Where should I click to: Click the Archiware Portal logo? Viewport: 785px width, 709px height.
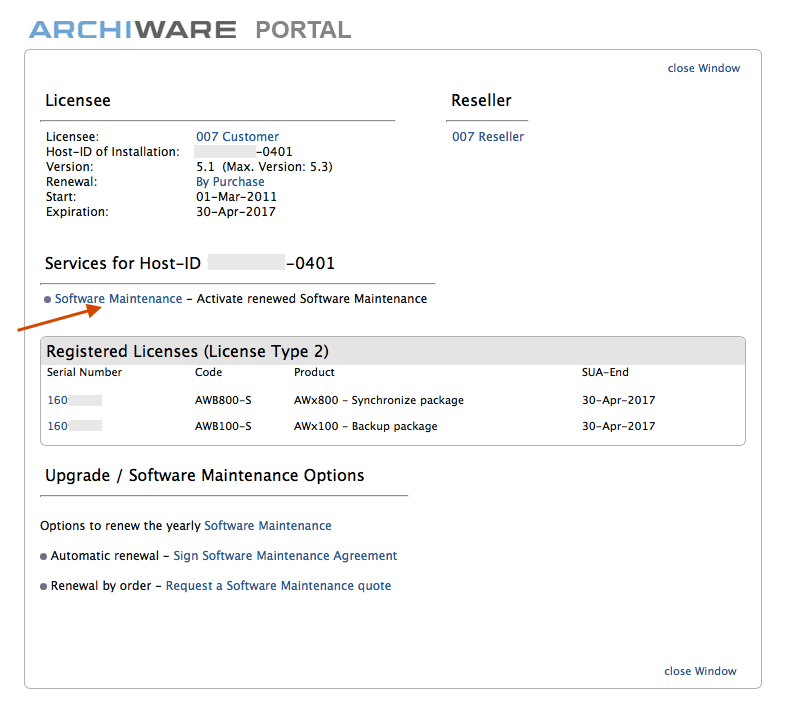click(190, 29)
